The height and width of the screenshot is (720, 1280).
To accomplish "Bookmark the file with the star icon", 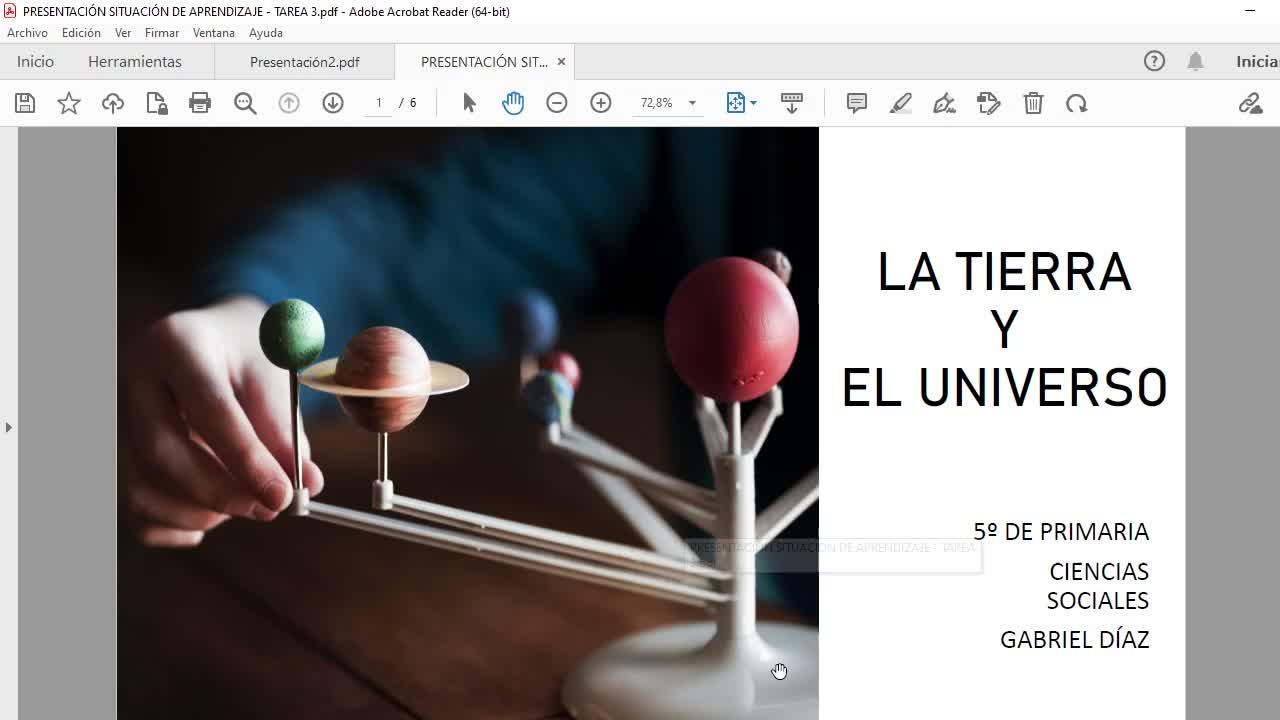I will point(69,103).
